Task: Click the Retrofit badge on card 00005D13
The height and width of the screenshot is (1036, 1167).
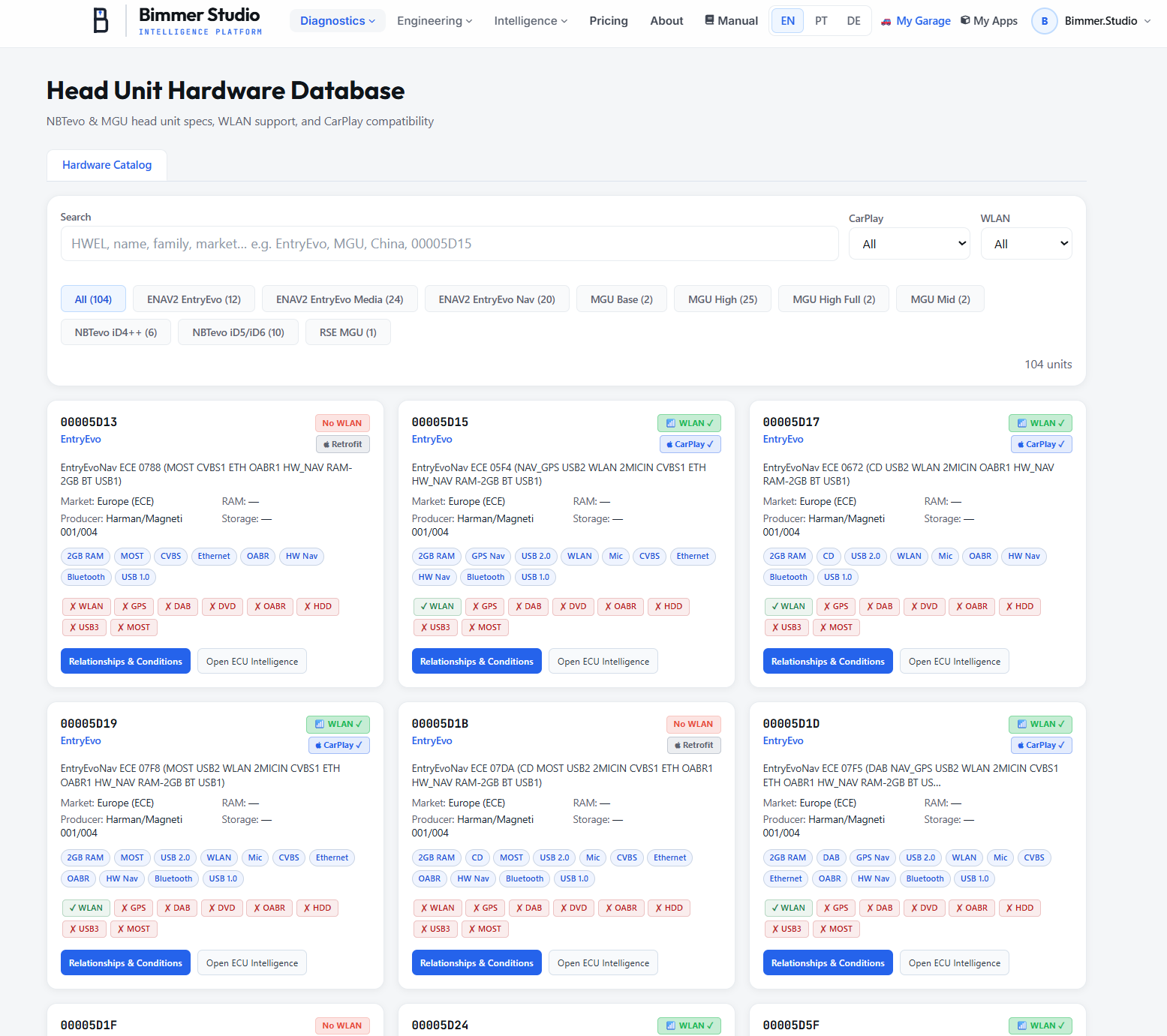Action: pos(343,444)
